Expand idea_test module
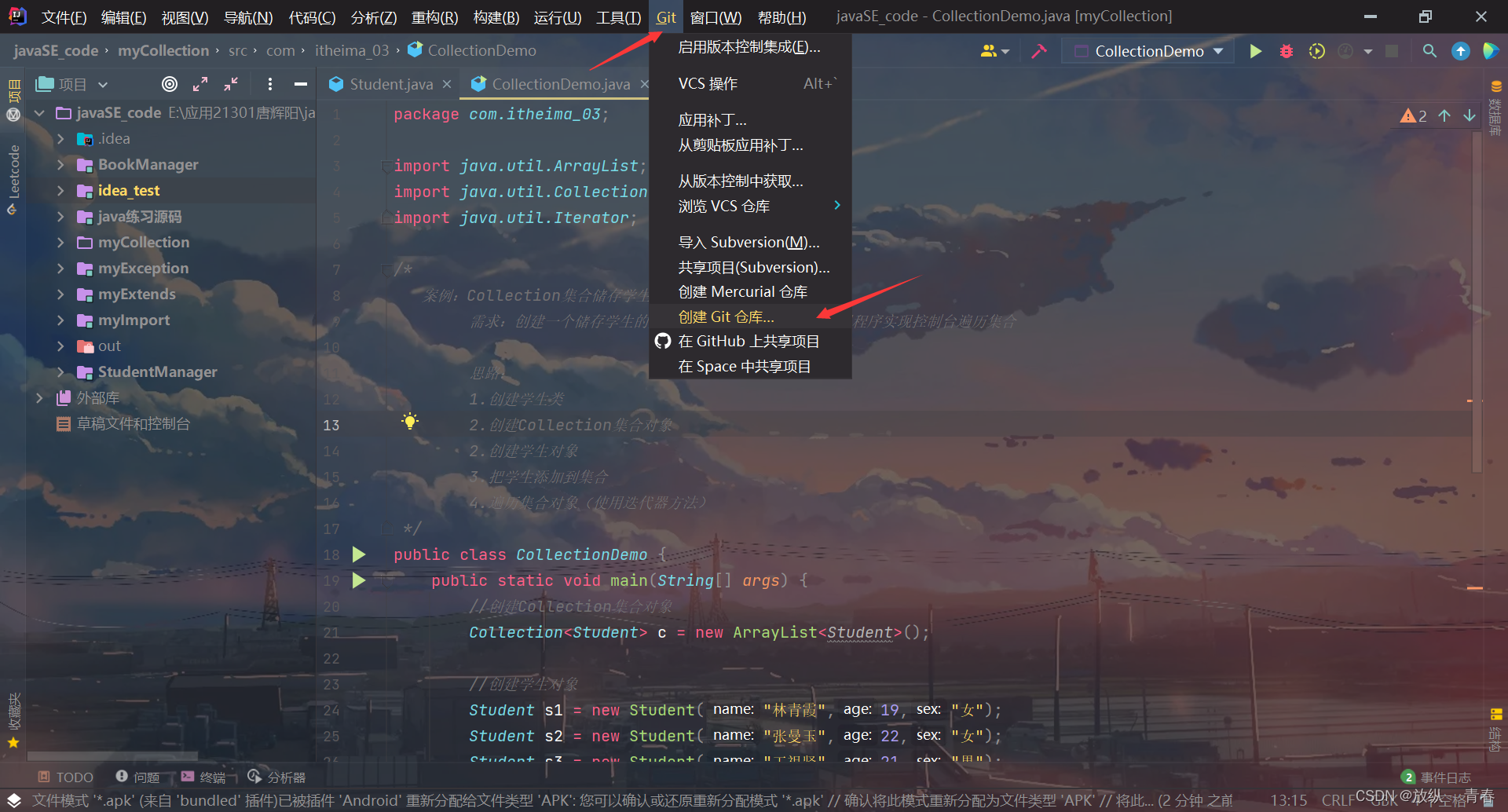 pyautogui.click(x=60, y=191)
